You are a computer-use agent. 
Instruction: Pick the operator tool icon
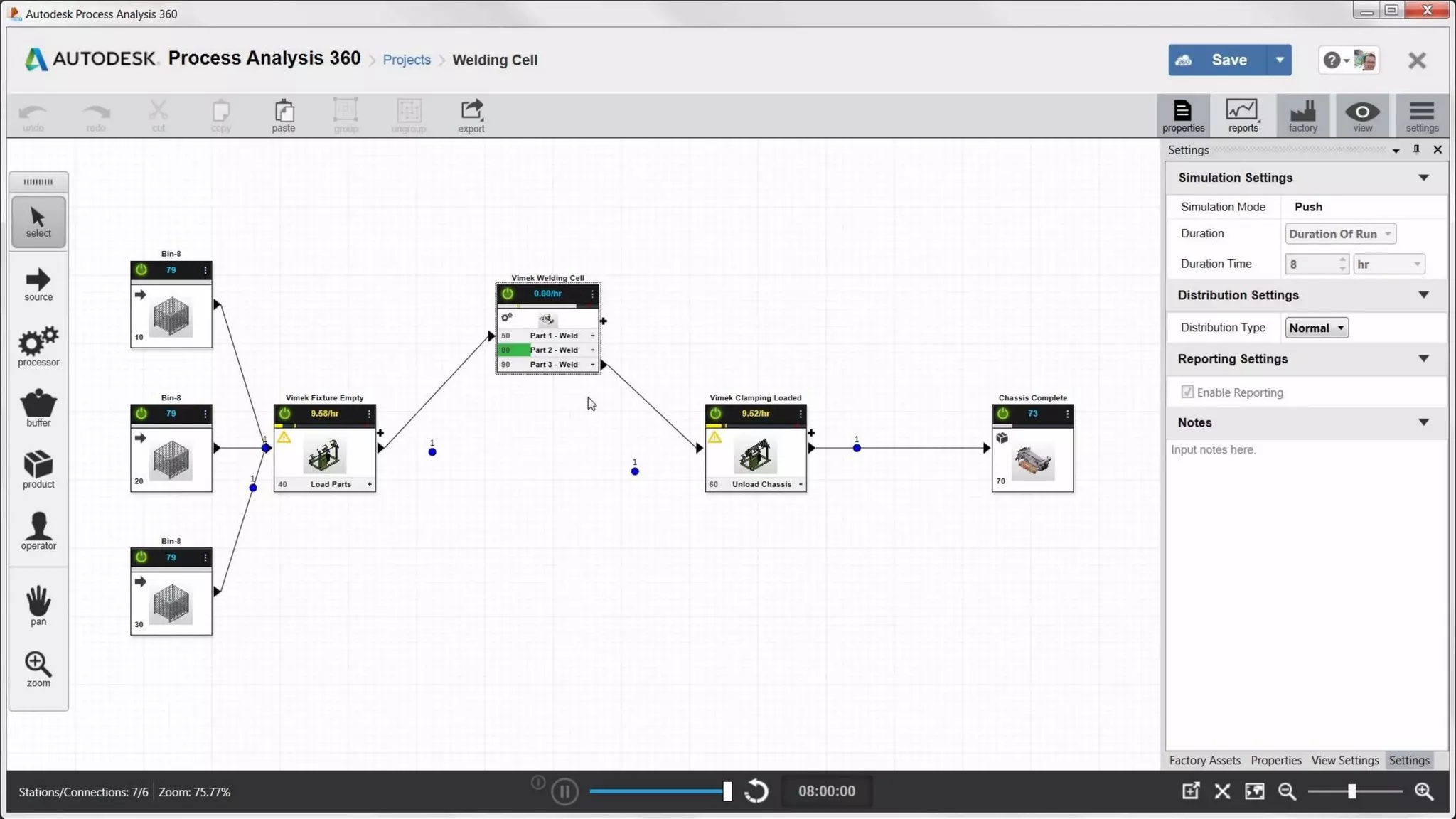point(38,531)
